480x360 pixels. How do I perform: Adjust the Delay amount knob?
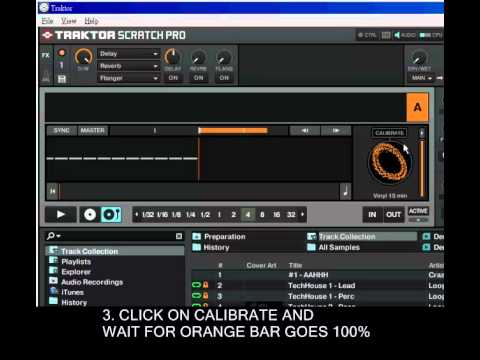coord(172,57)
